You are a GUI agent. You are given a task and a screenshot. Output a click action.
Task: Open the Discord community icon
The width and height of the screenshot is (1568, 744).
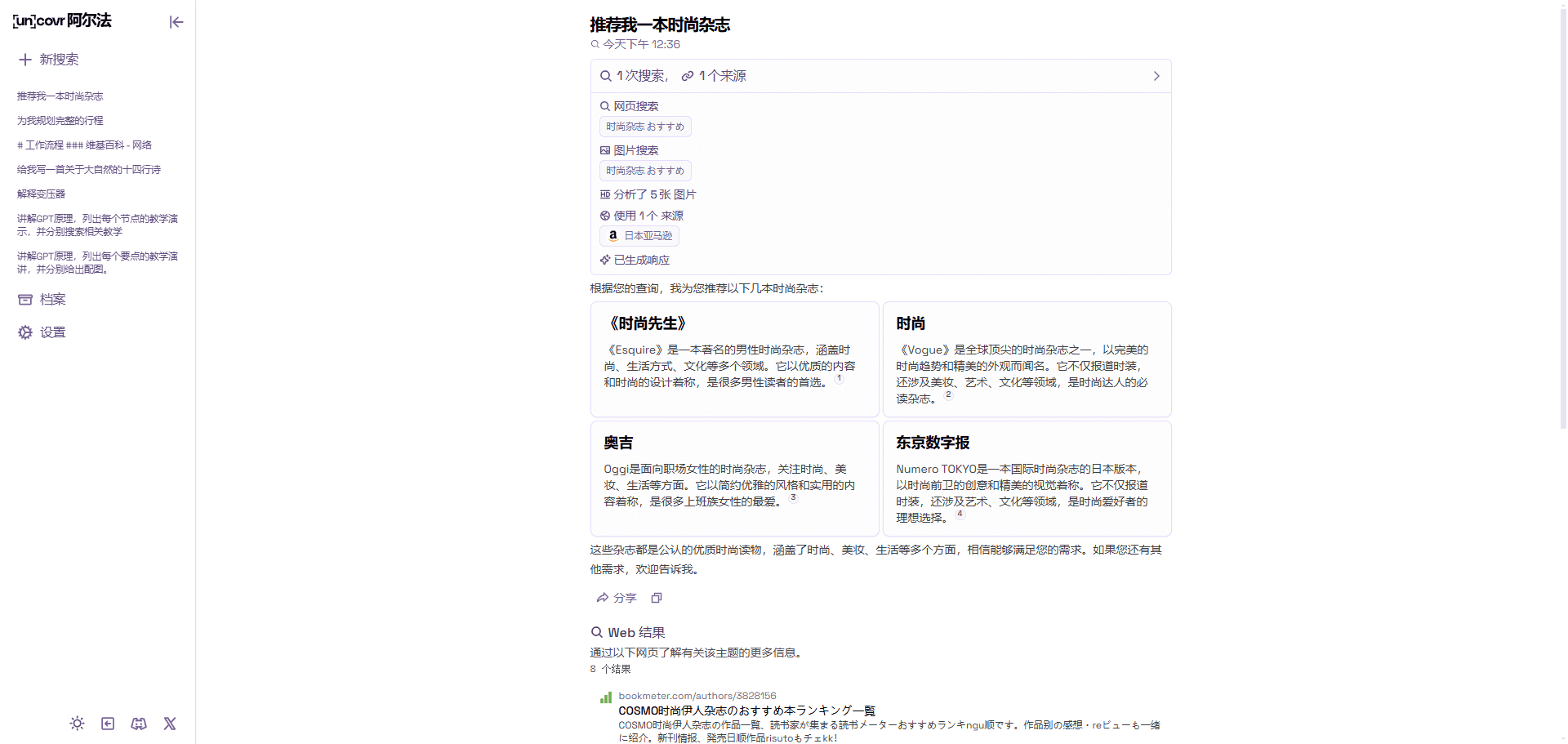tap(139, 724)
